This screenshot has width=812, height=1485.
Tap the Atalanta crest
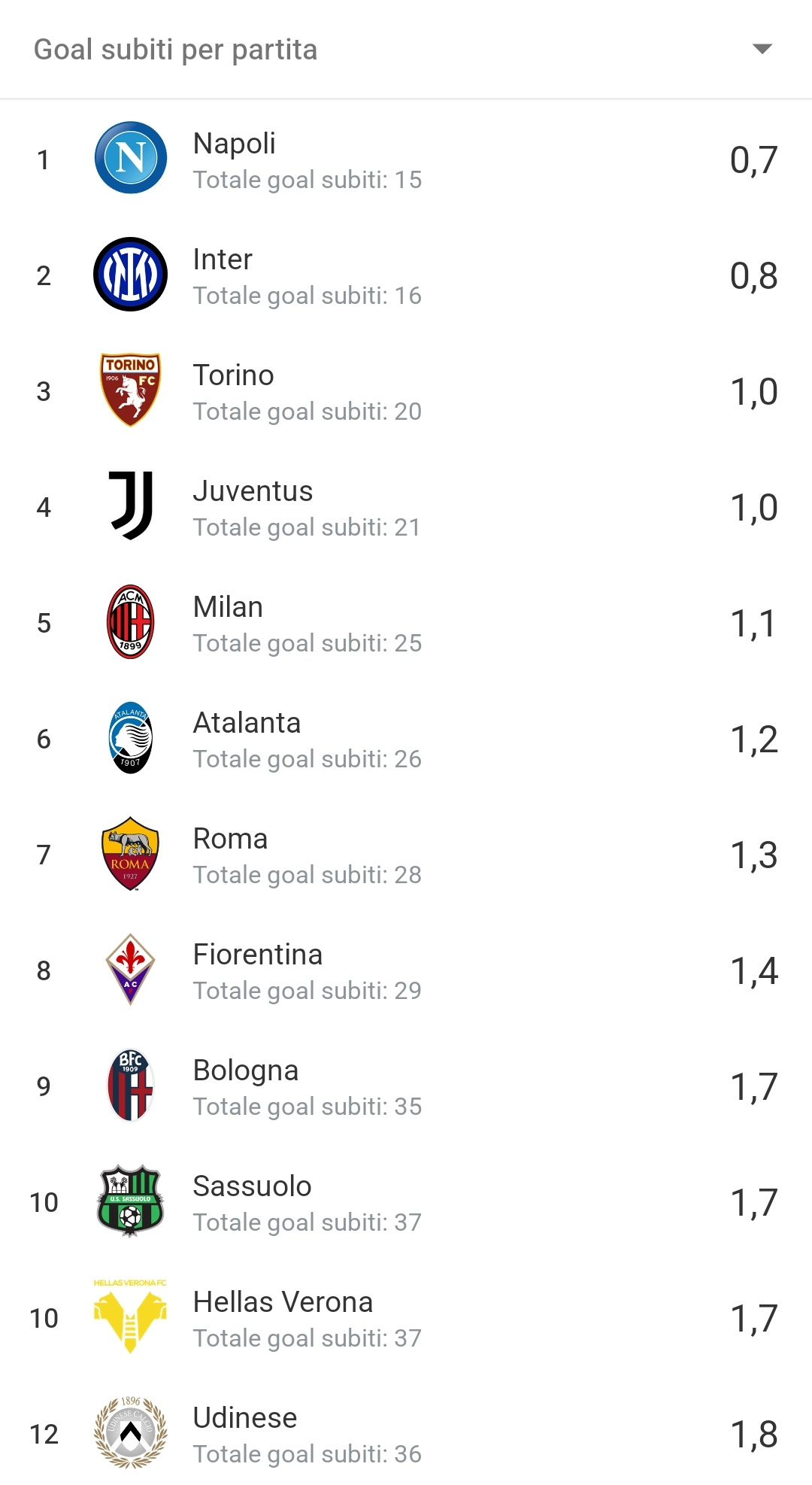[131, 737]
